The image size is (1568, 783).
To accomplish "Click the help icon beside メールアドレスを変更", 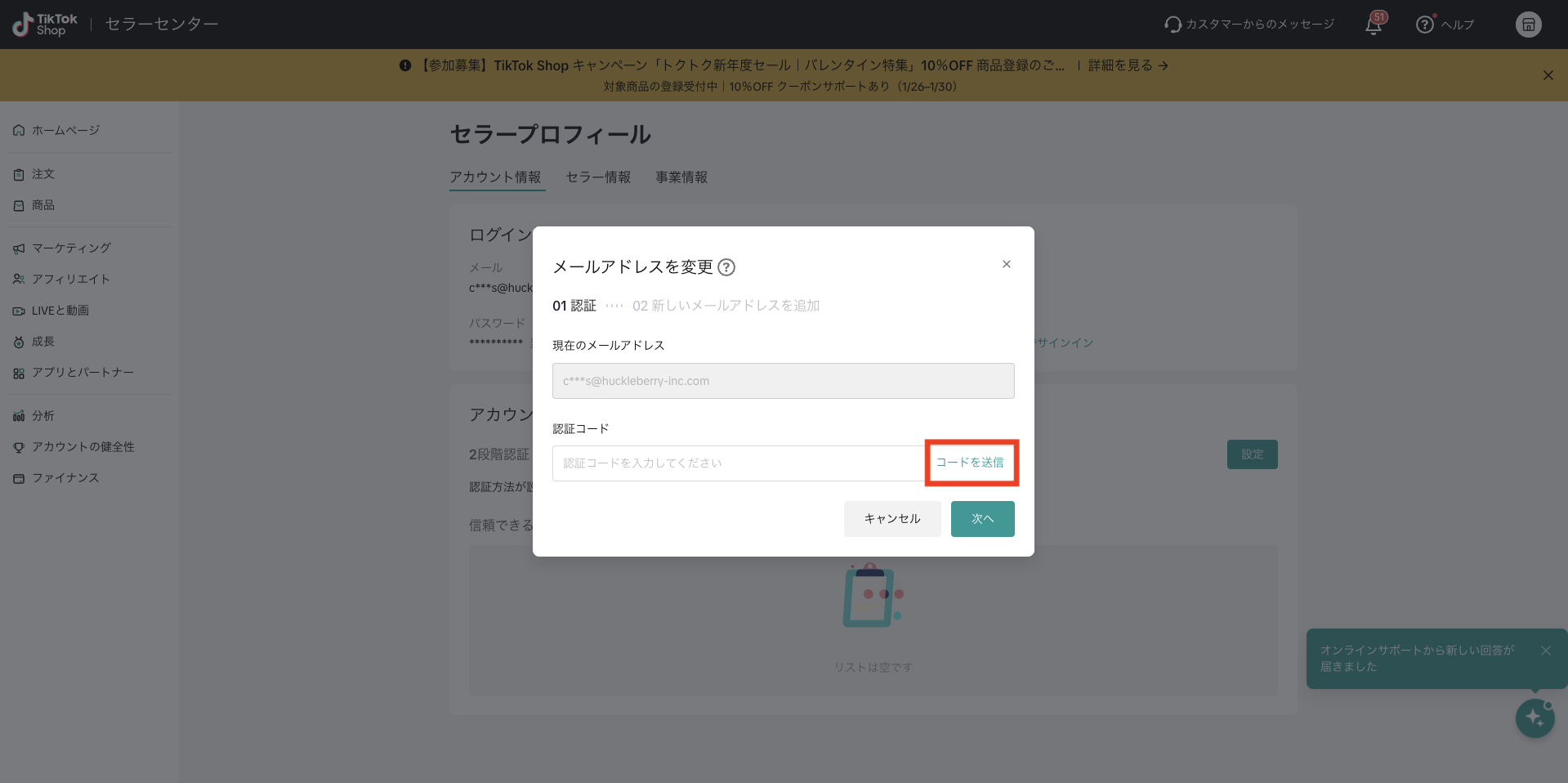I will coord(726,267).
